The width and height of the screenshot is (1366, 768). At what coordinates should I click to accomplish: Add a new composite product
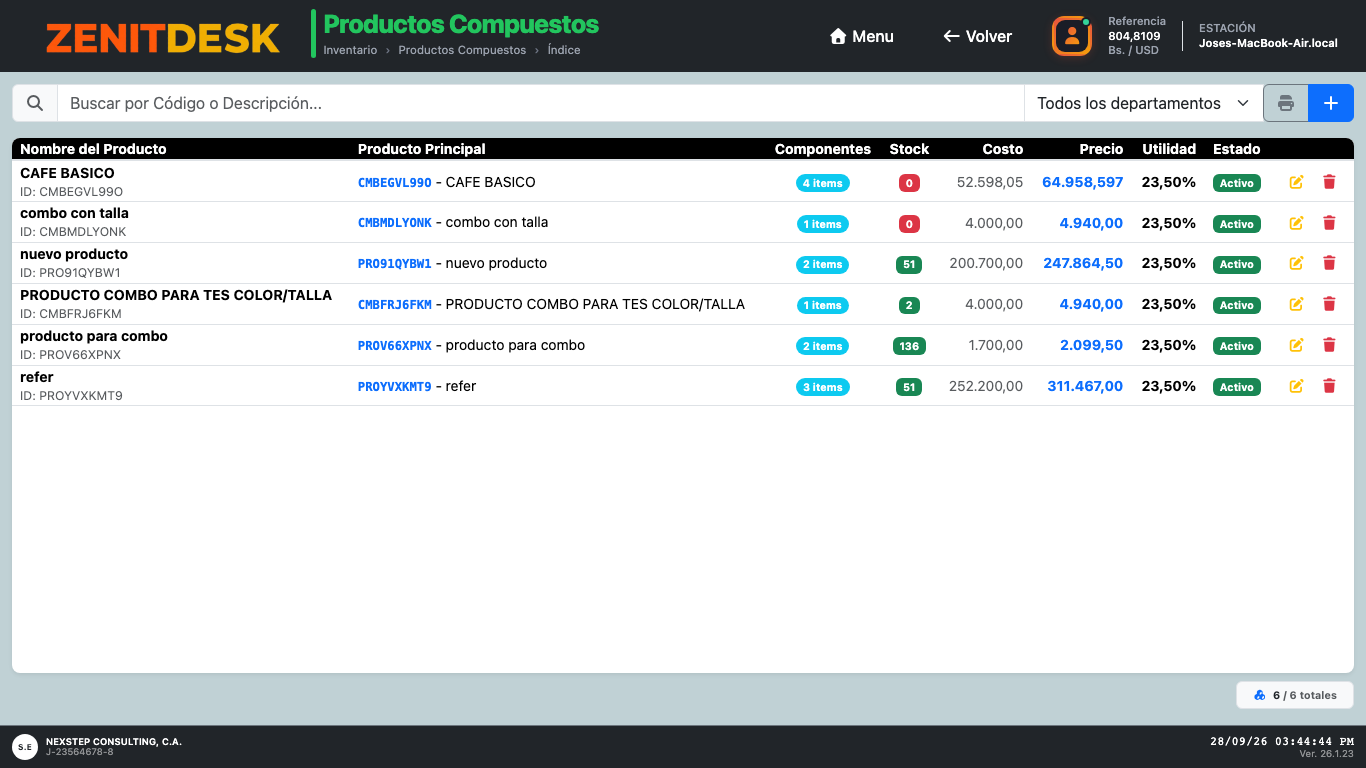[1331, 103]
